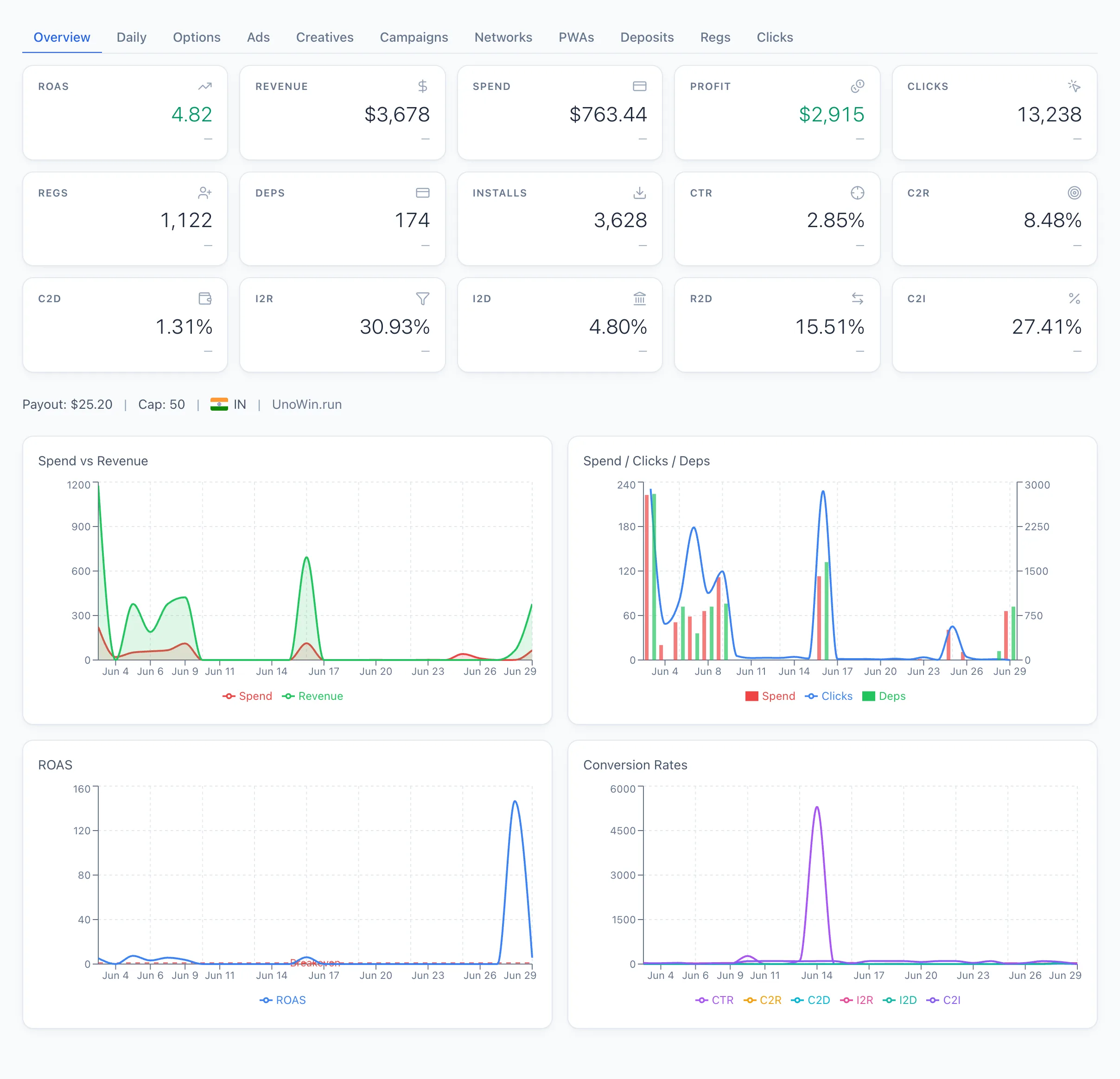The image size is (1120, 1079).
Task: Click the UnoWin.run link
Action: point(307,405)
